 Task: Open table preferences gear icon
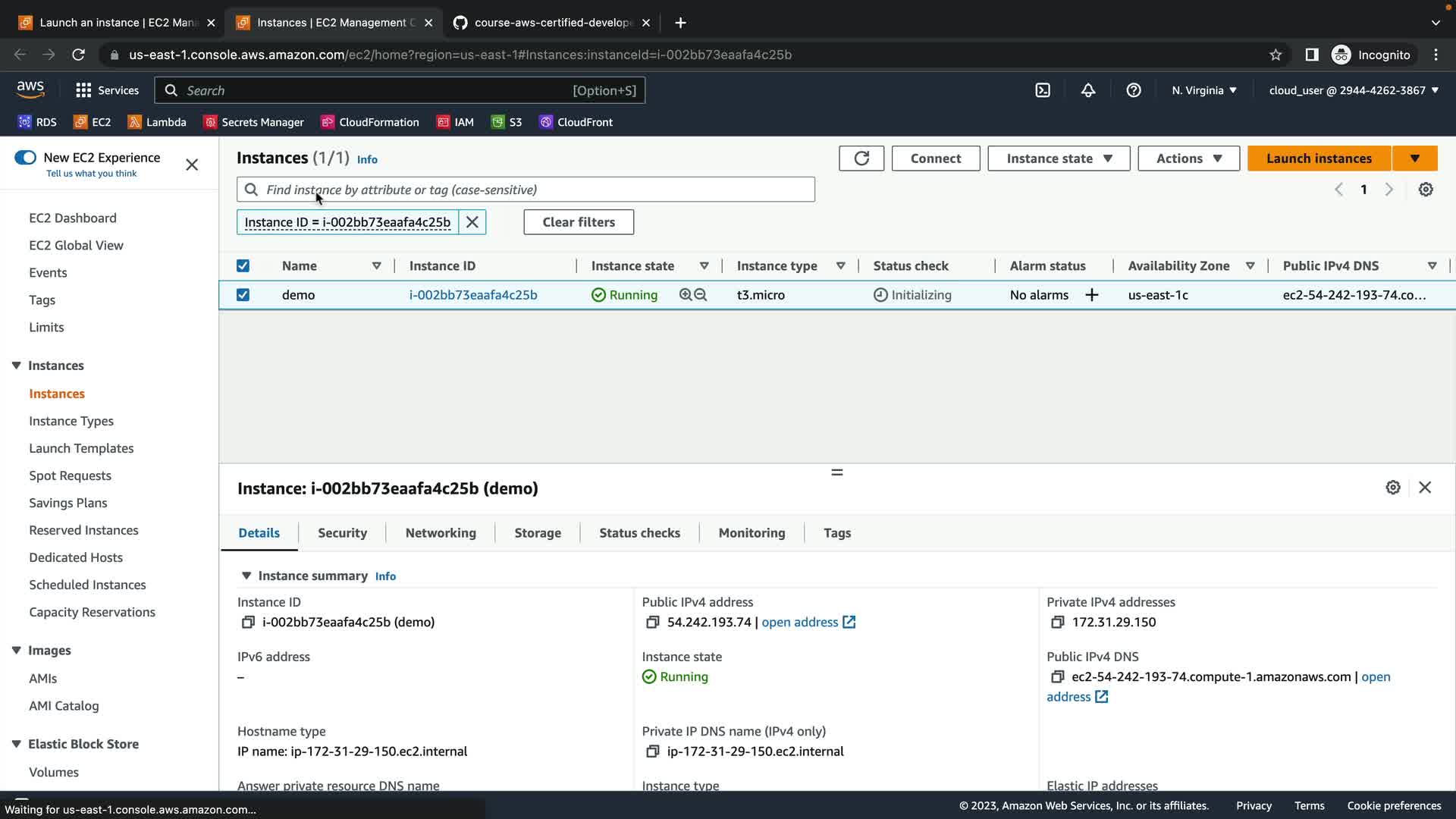pyautogui.click(x=1426, y=190)
